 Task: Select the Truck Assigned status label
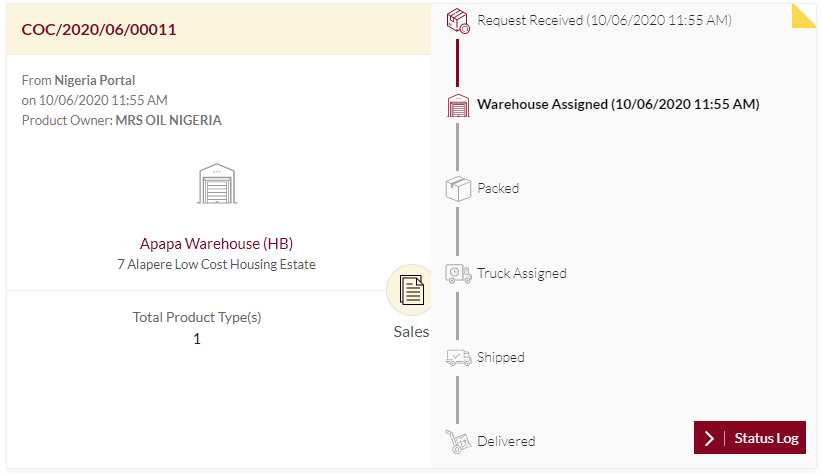(522, 273)
